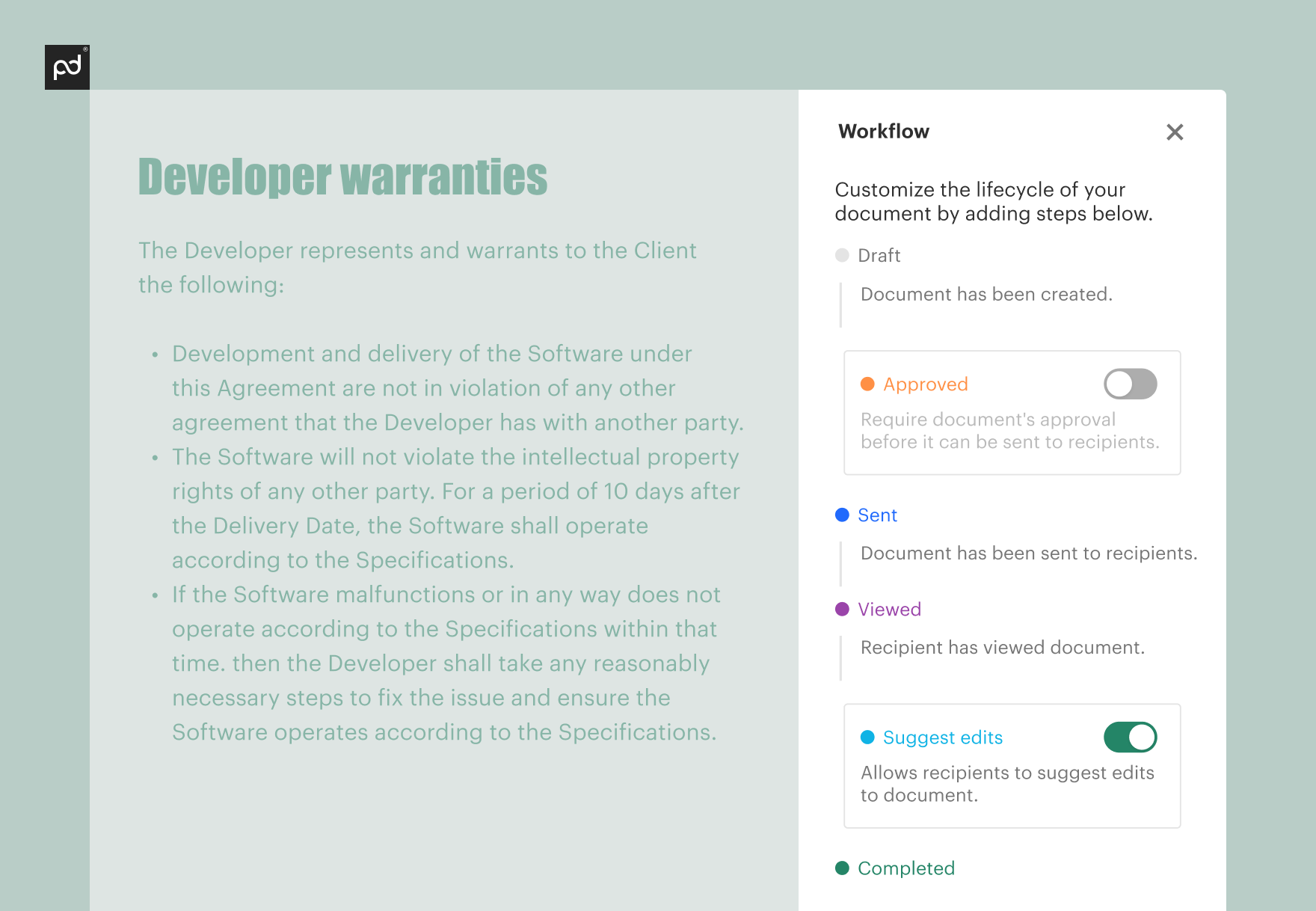Click the PandaDoc logo icon
Viewport: 1316px width, 911px height.
point(67,67)
